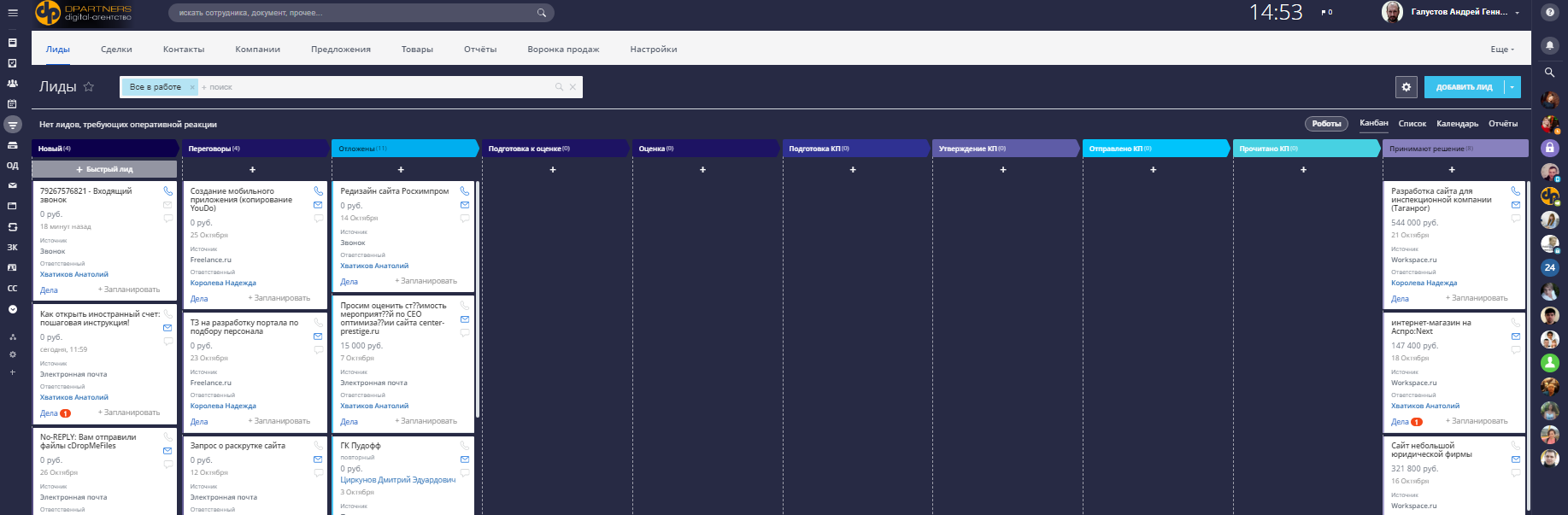
Task: Click the phone icon on 'Создание мобильного приложения' card
Action: (x=318, y=191)
